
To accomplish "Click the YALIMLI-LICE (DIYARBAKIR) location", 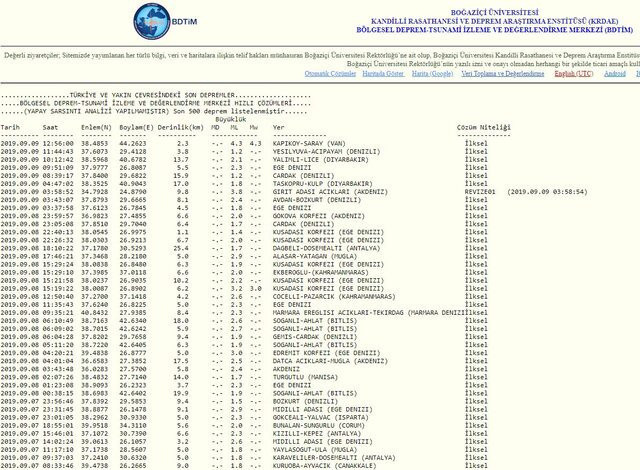I will (x=321, y=160).
